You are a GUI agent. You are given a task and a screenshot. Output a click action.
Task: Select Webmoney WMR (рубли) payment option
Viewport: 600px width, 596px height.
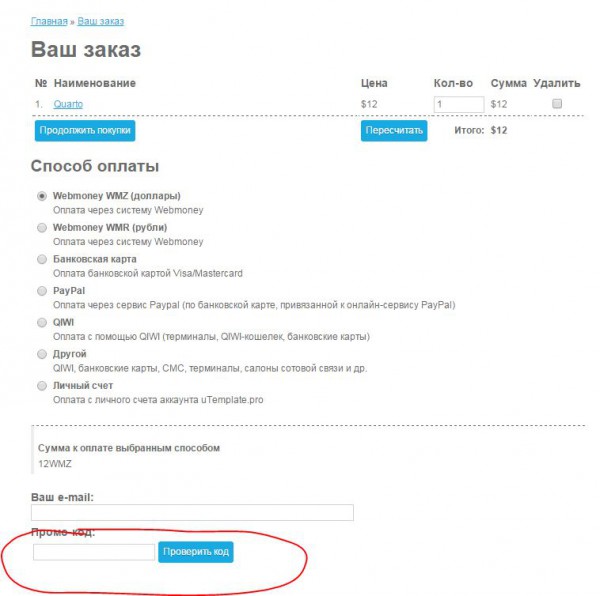click(x=42, y=228)
